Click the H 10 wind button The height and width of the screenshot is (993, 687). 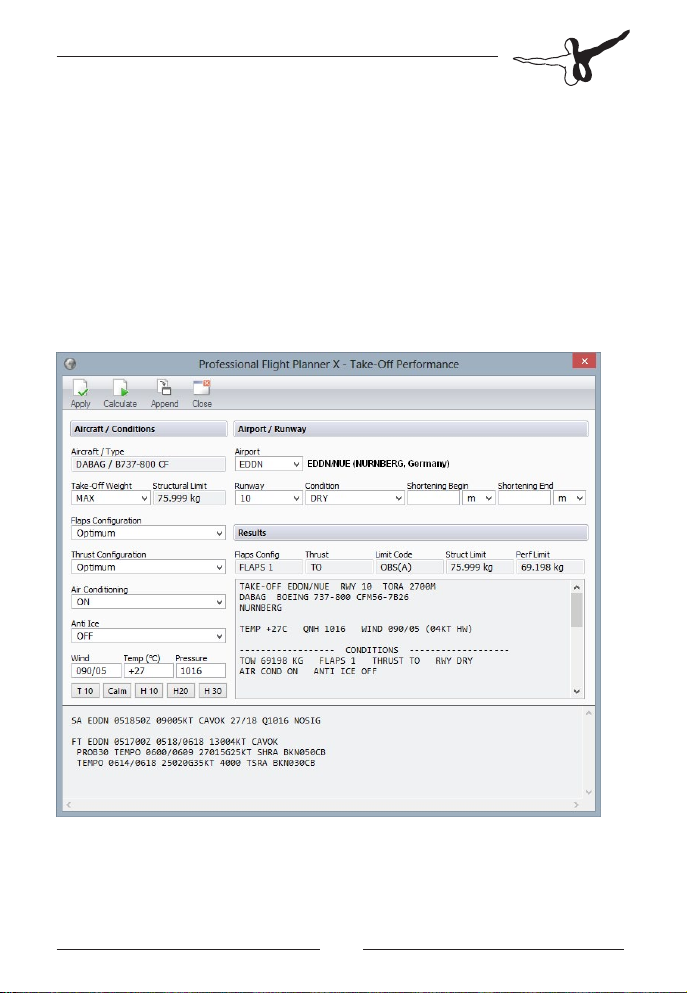pyautogui.click(x=149, y=691)
